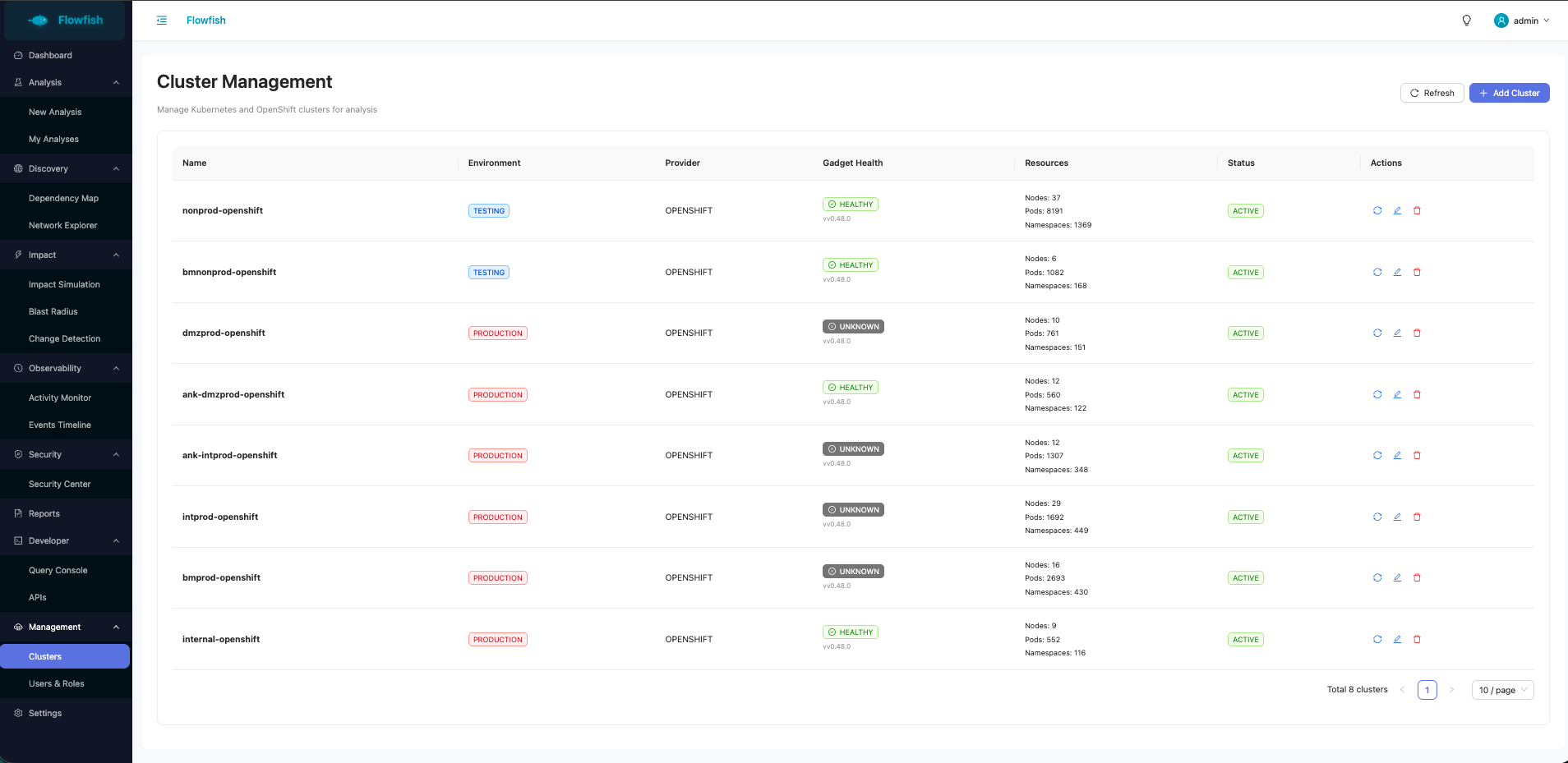1568x763 pixels.
Task: Collapse the Impact sidebar section
Action: (x=66, y=255)
